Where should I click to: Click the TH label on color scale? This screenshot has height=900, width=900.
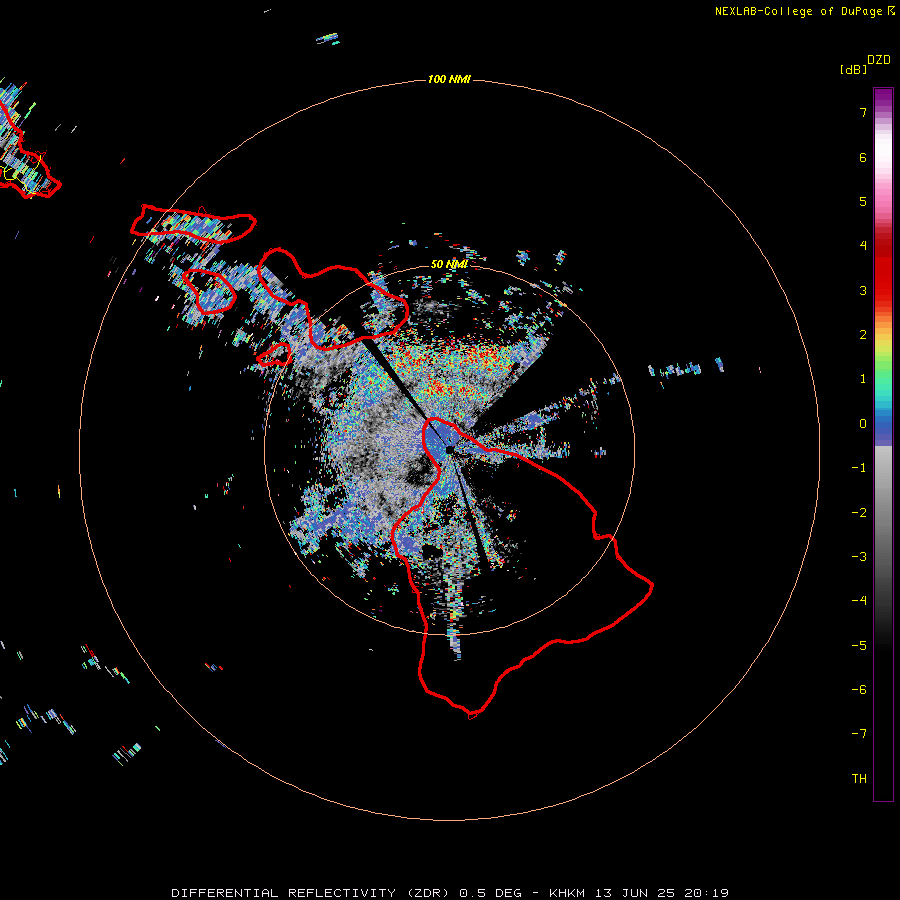859,779
